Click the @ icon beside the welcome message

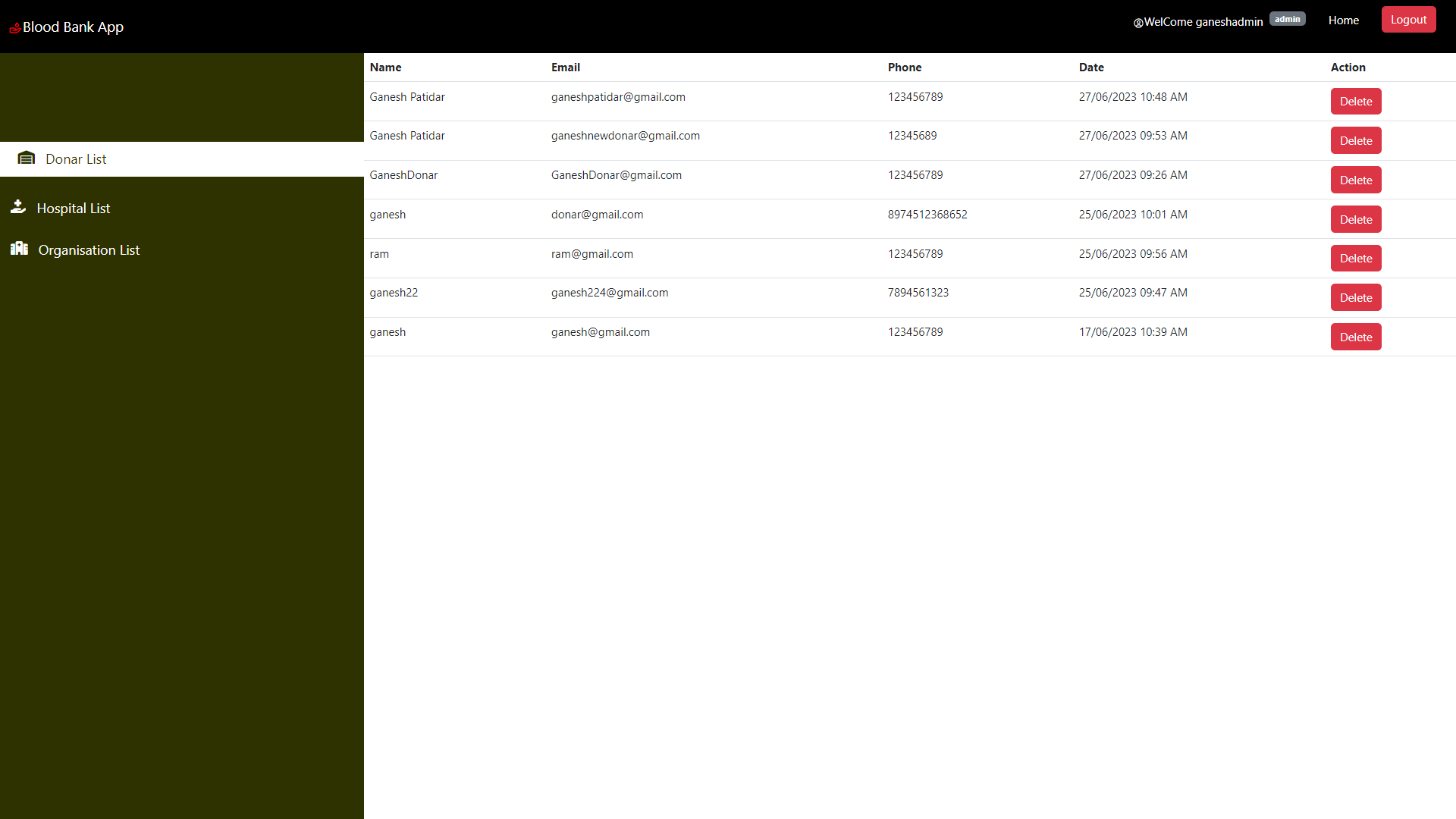1137,23
